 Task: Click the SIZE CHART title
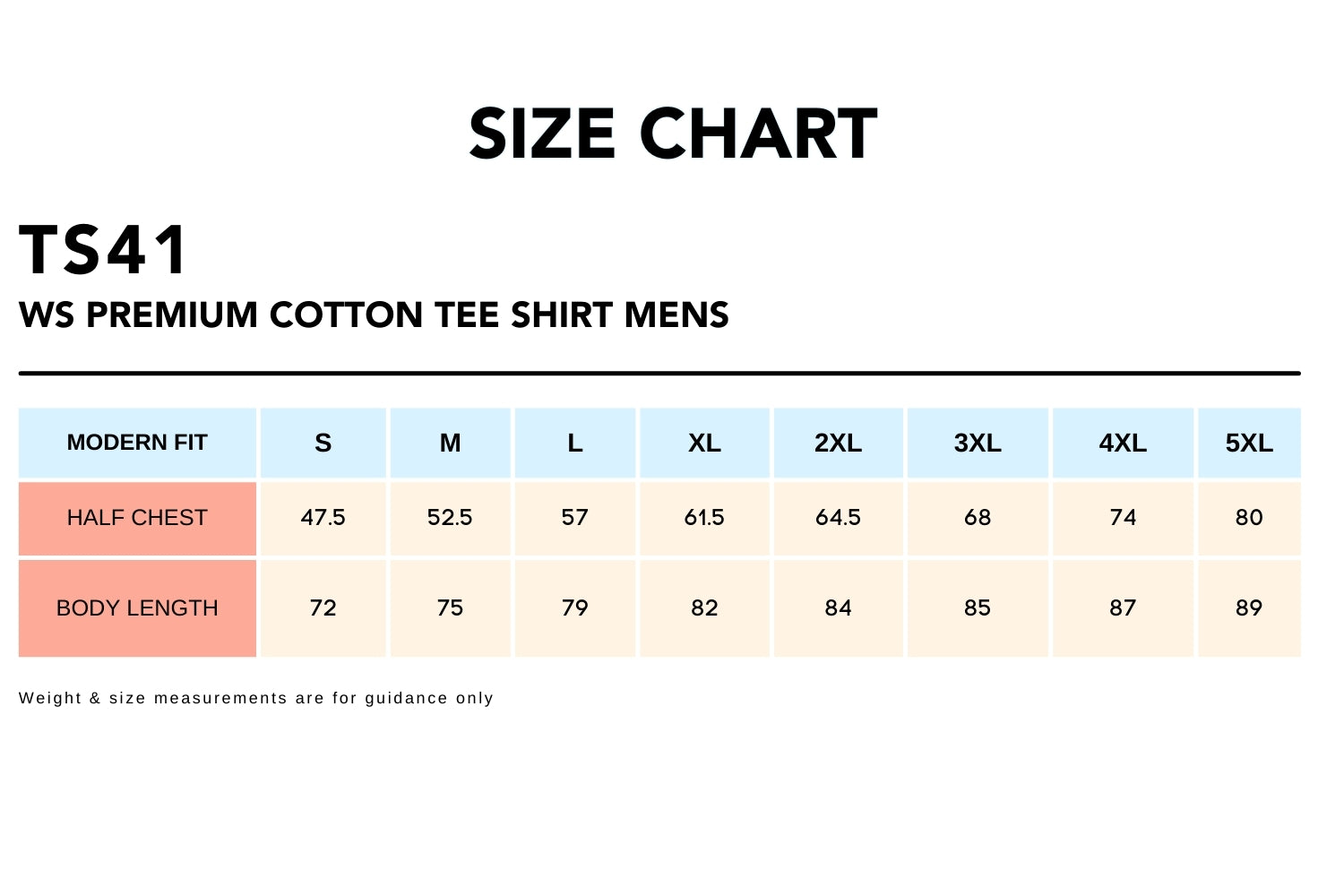tap(672, 134)
